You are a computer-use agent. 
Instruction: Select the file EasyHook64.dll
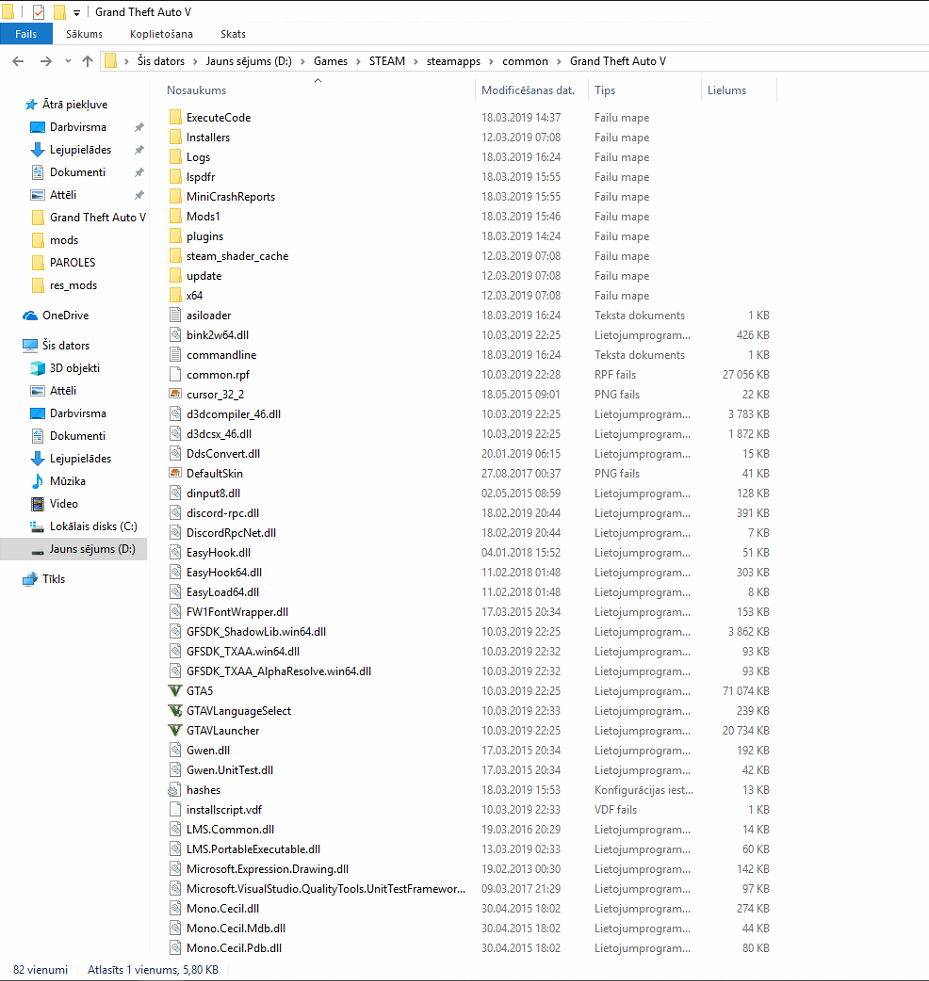(x=224, y=572)
